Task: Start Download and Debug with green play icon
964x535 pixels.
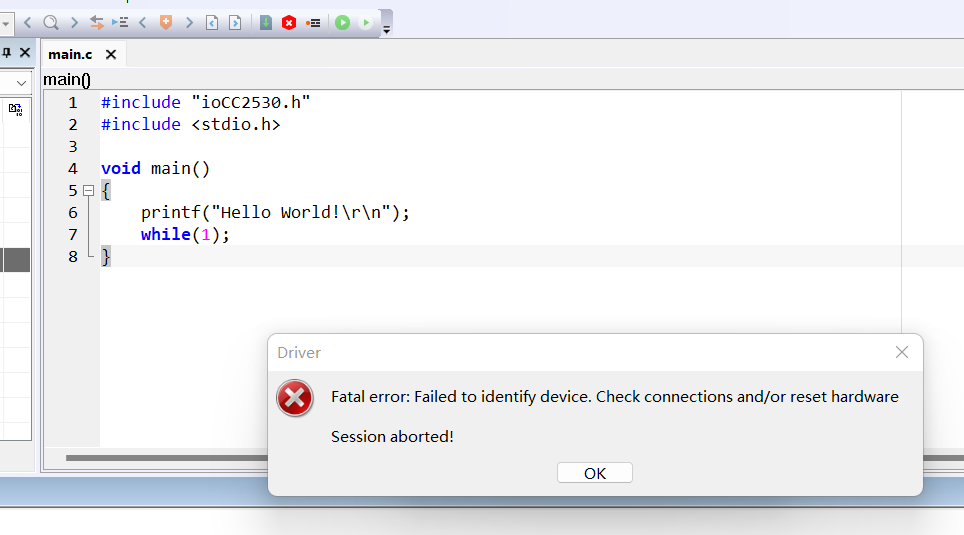Action: [x=342, y=22]
